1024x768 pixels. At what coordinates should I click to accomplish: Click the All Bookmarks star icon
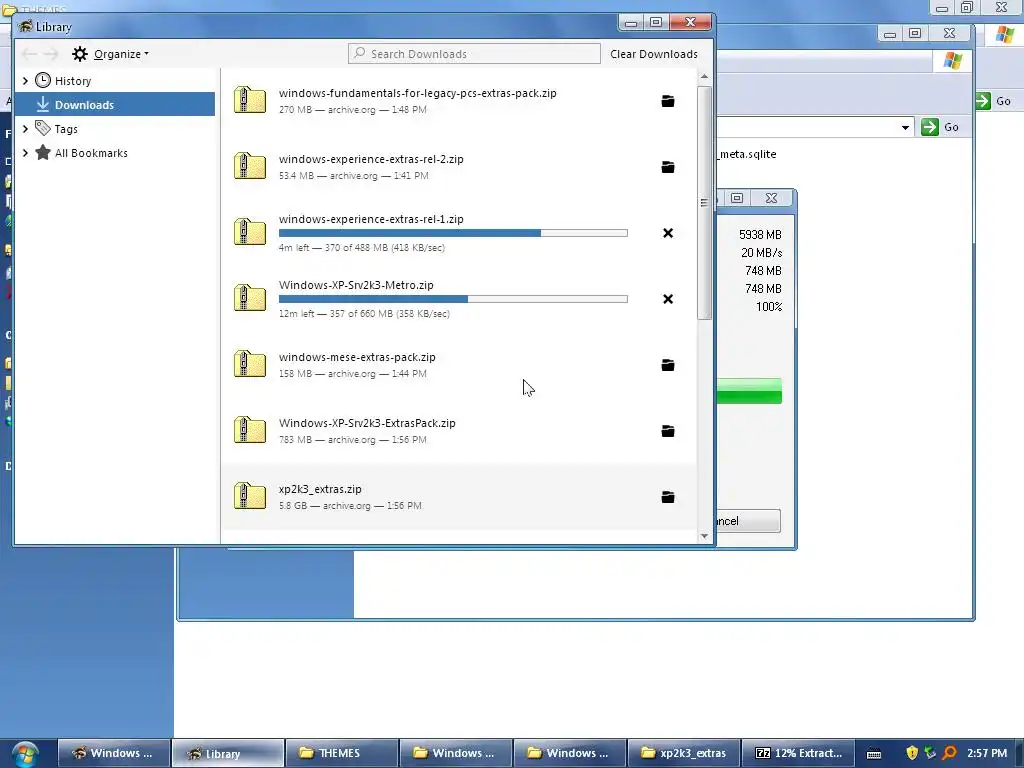[x=43, y=152]
